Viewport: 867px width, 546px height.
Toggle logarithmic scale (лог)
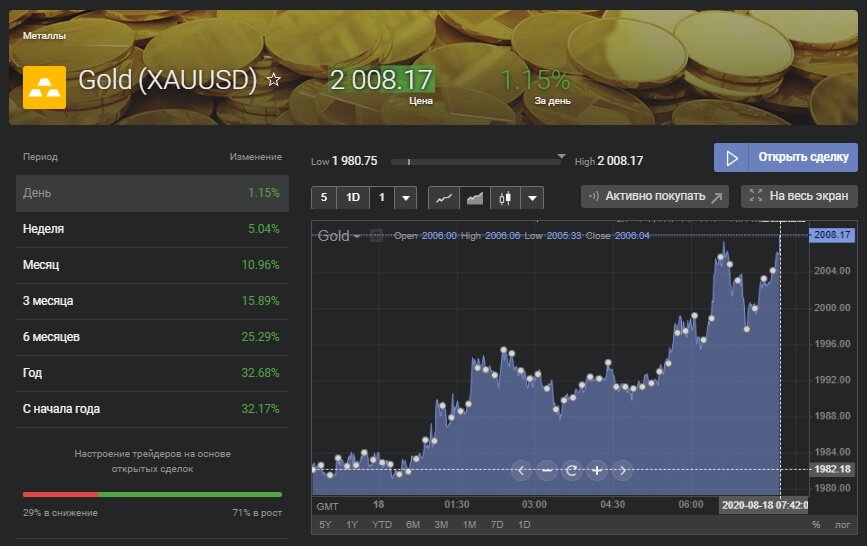tap(843, 525)
